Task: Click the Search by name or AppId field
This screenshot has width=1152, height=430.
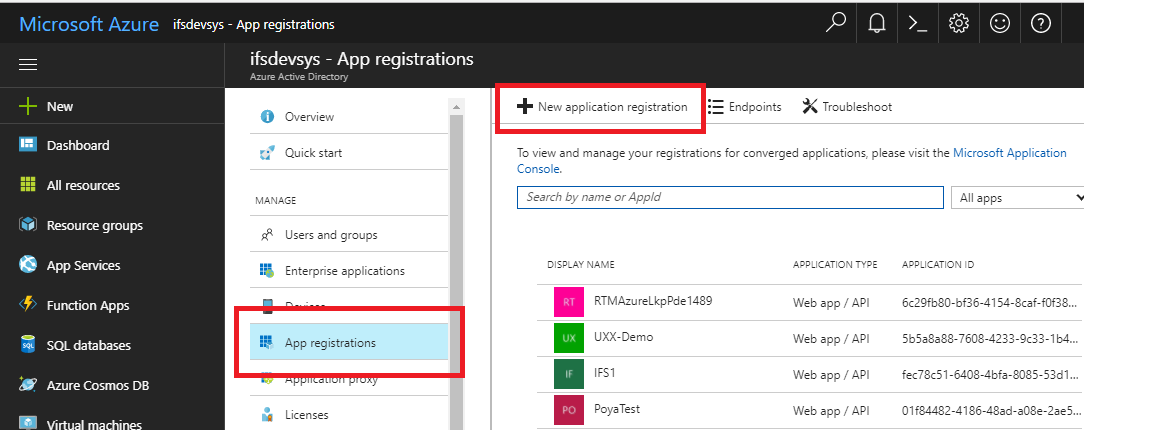Action: 730,198
